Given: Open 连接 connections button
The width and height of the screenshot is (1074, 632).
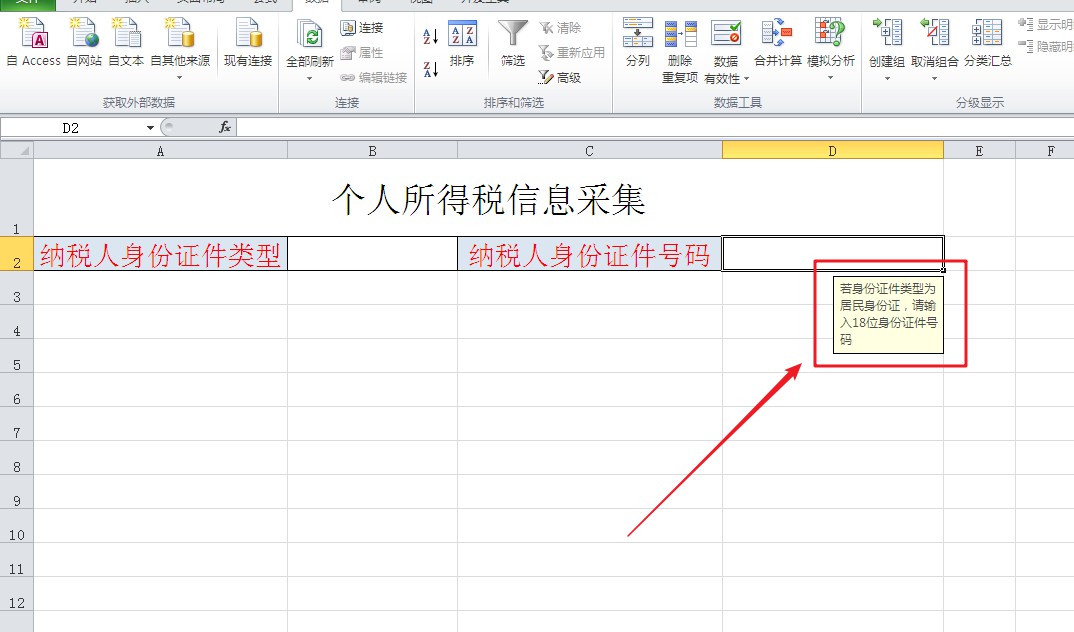Looking at the screenshot, I should tap(362, 28).
